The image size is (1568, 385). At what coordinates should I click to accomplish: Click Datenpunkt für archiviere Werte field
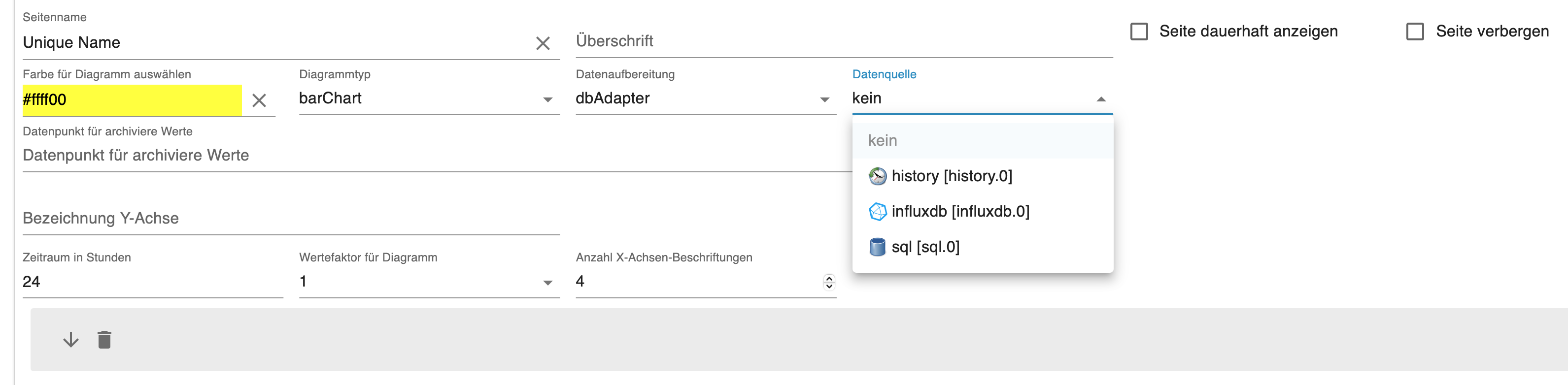[x=437, y=156]
